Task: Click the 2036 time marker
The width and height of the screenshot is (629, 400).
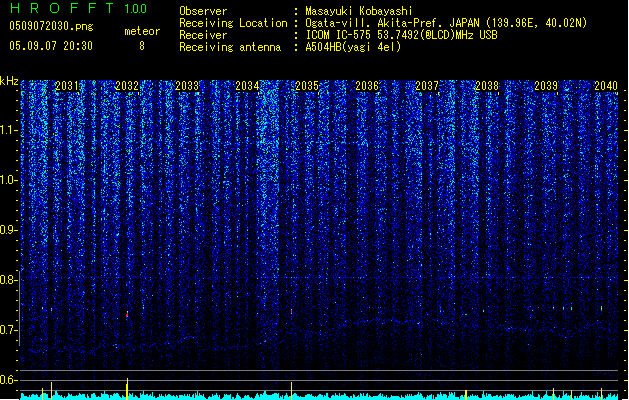Action: coord(367,86)
